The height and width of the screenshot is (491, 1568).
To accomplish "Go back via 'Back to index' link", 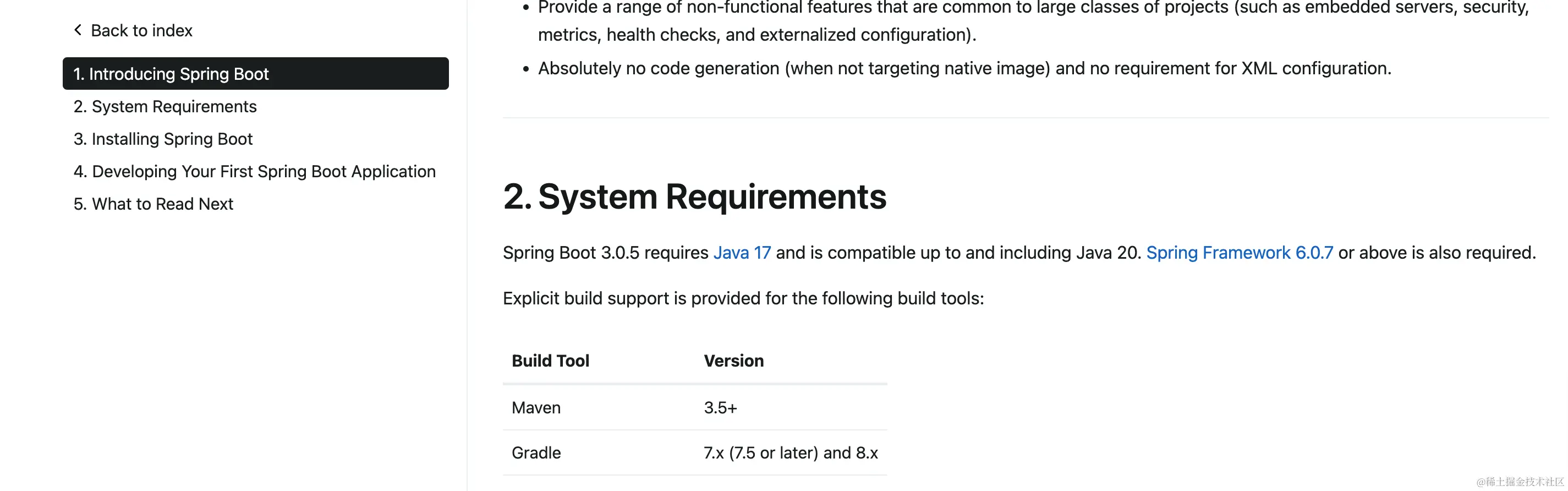I will [x=141, y=30].
